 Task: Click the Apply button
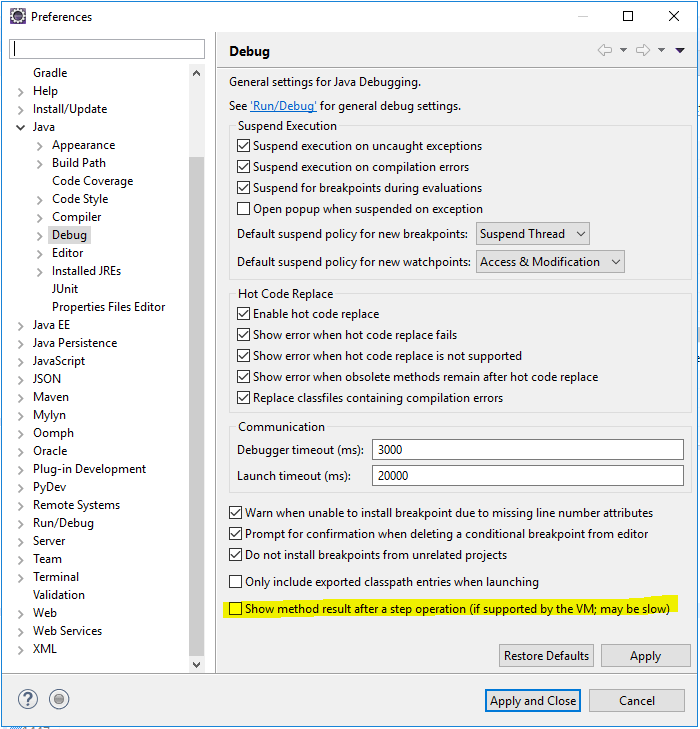point(646,656)
